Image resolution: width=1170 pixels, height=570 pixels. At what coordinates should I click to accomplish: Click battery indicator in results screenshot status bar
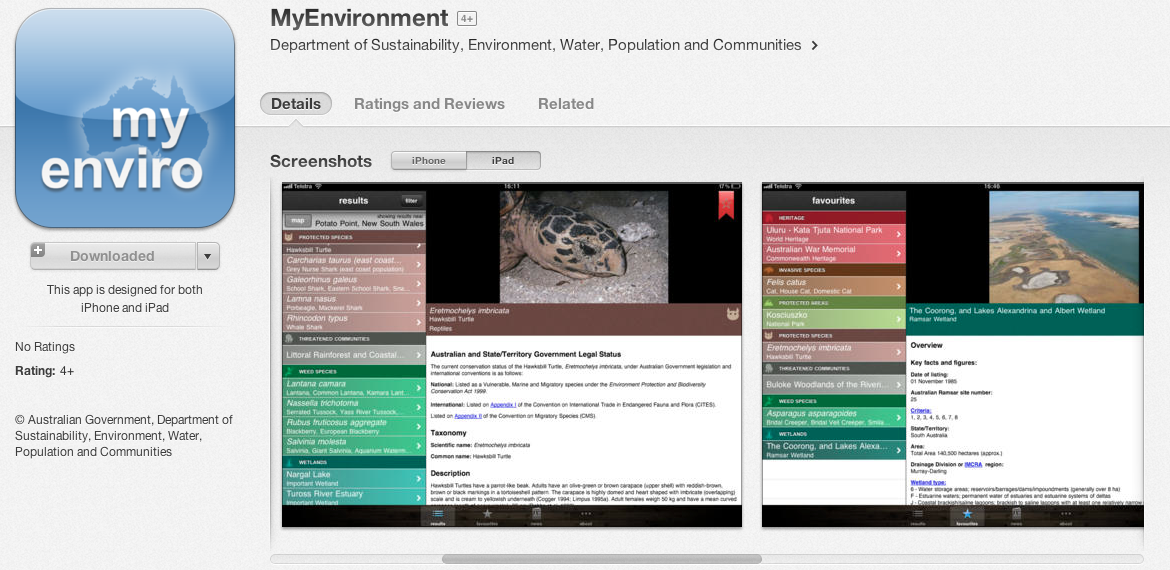[736, 186]
